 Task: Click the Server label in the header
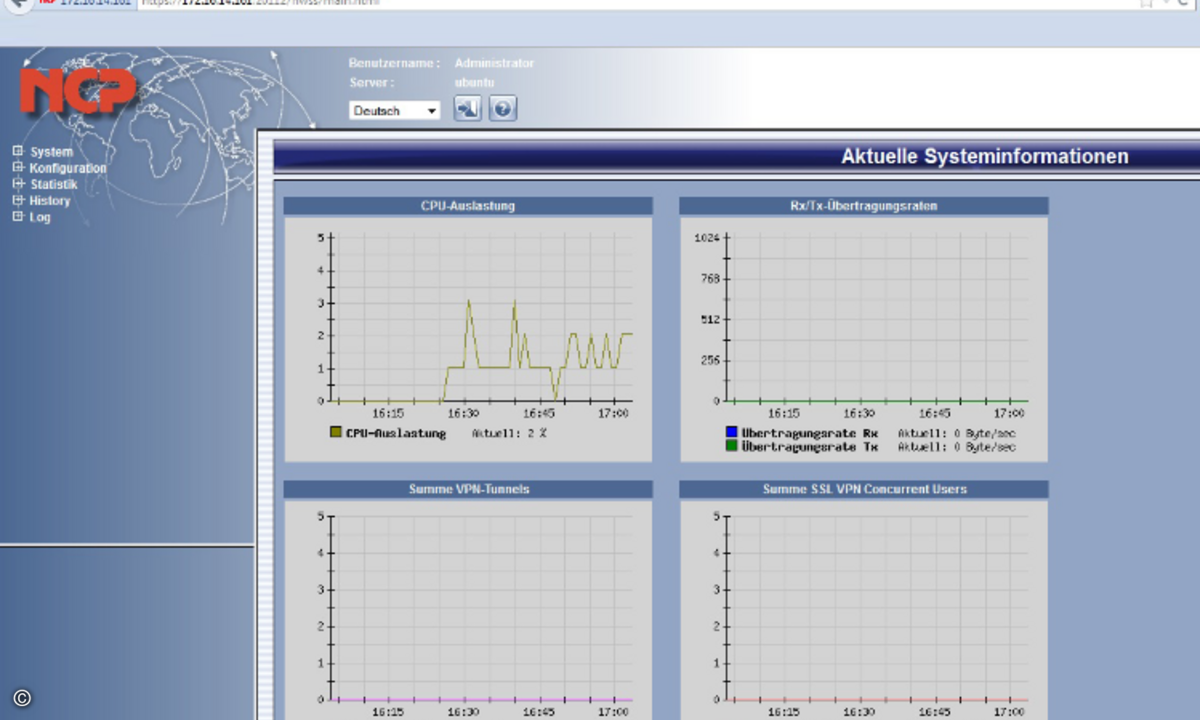[x=372, y=82]
